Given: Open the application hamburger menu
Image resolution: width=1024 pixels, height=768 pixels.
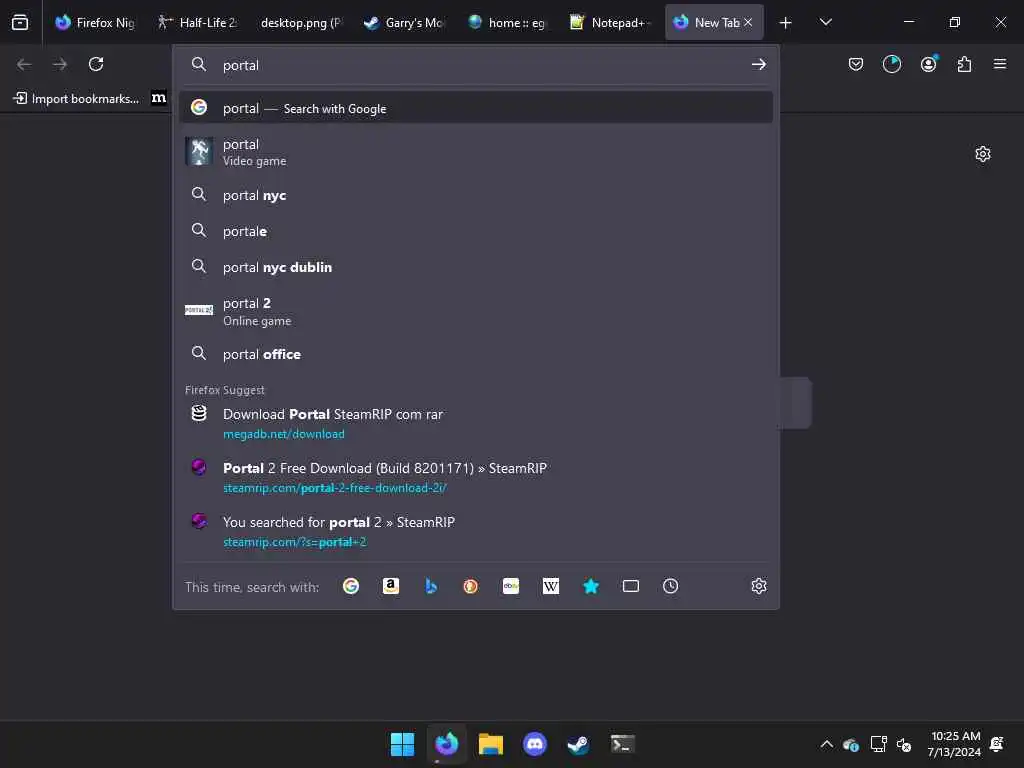Looking at the screenshot, I should [x=1000, y=64].
